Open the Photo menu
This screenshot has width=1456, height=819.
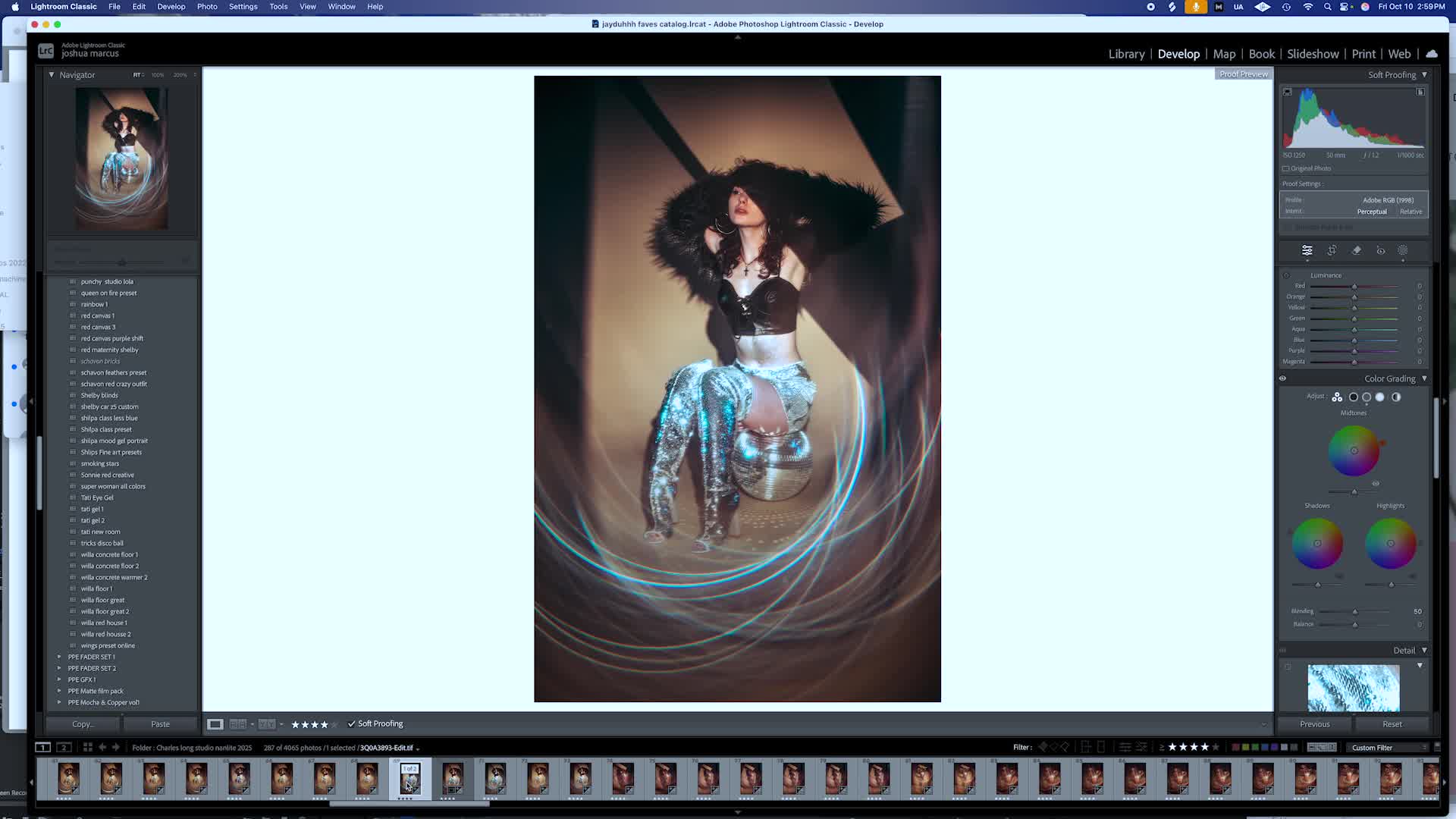click(207, 7)
